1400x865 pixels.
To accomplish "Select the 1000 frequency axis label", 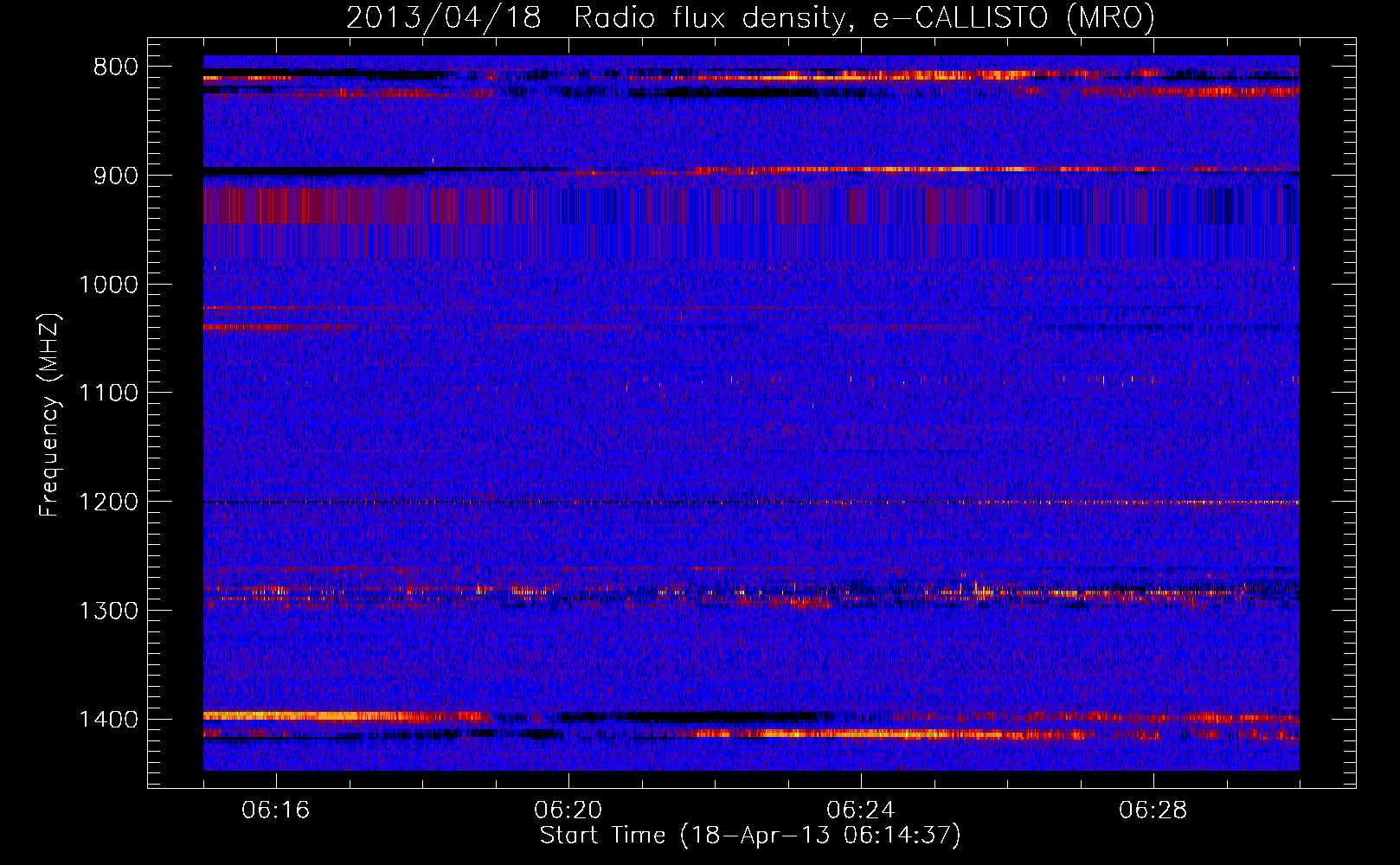I will coord(108,285).
